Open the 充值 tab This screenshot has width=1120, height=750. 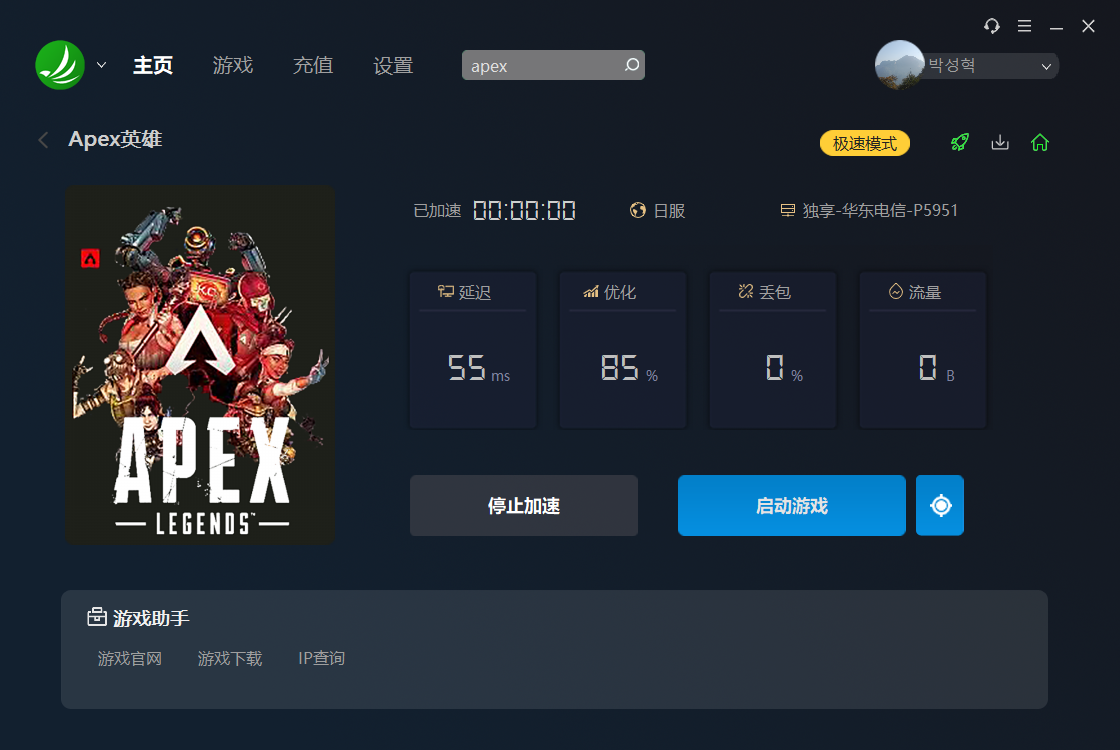313,66
